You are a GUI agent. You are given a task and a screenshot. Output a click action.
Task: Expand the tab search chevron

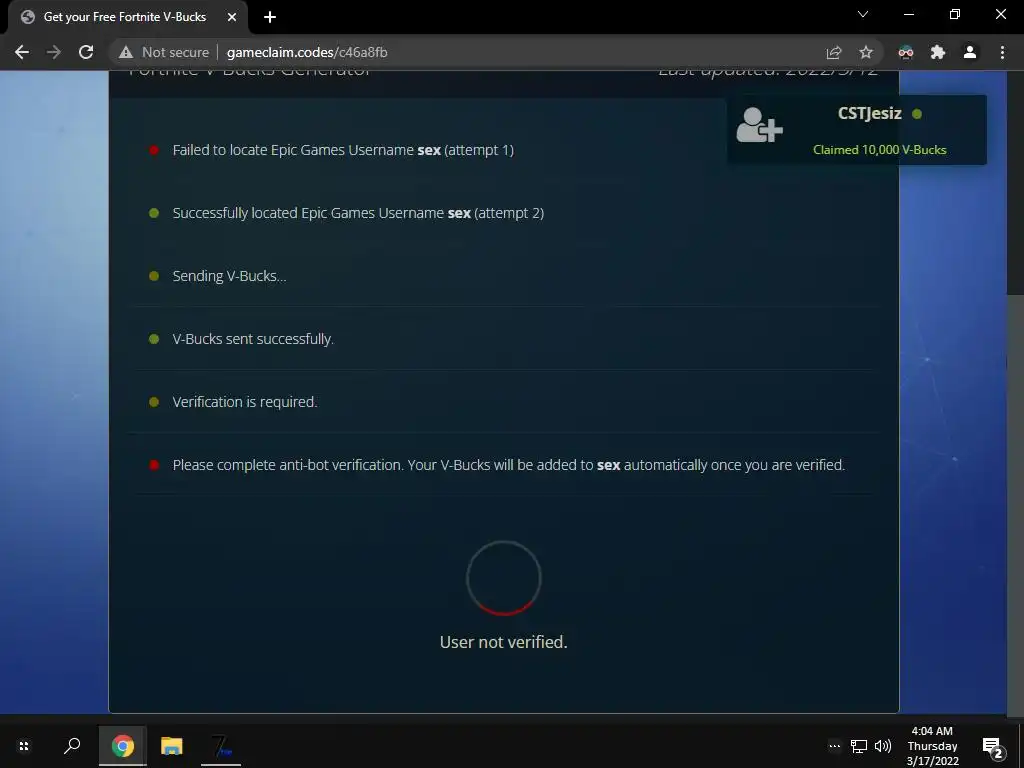[x=863, y=14]
